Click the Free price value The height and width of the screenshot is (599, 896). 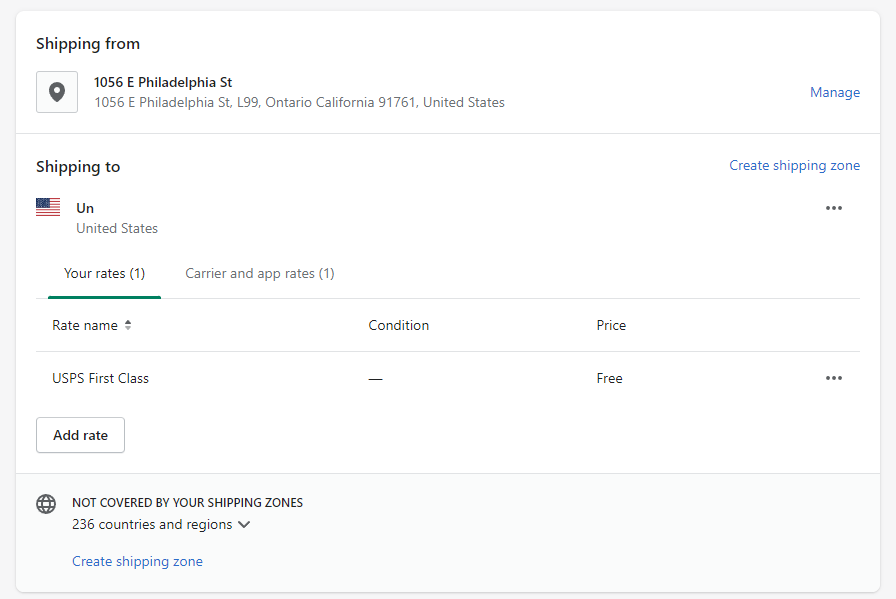point(609,378)
